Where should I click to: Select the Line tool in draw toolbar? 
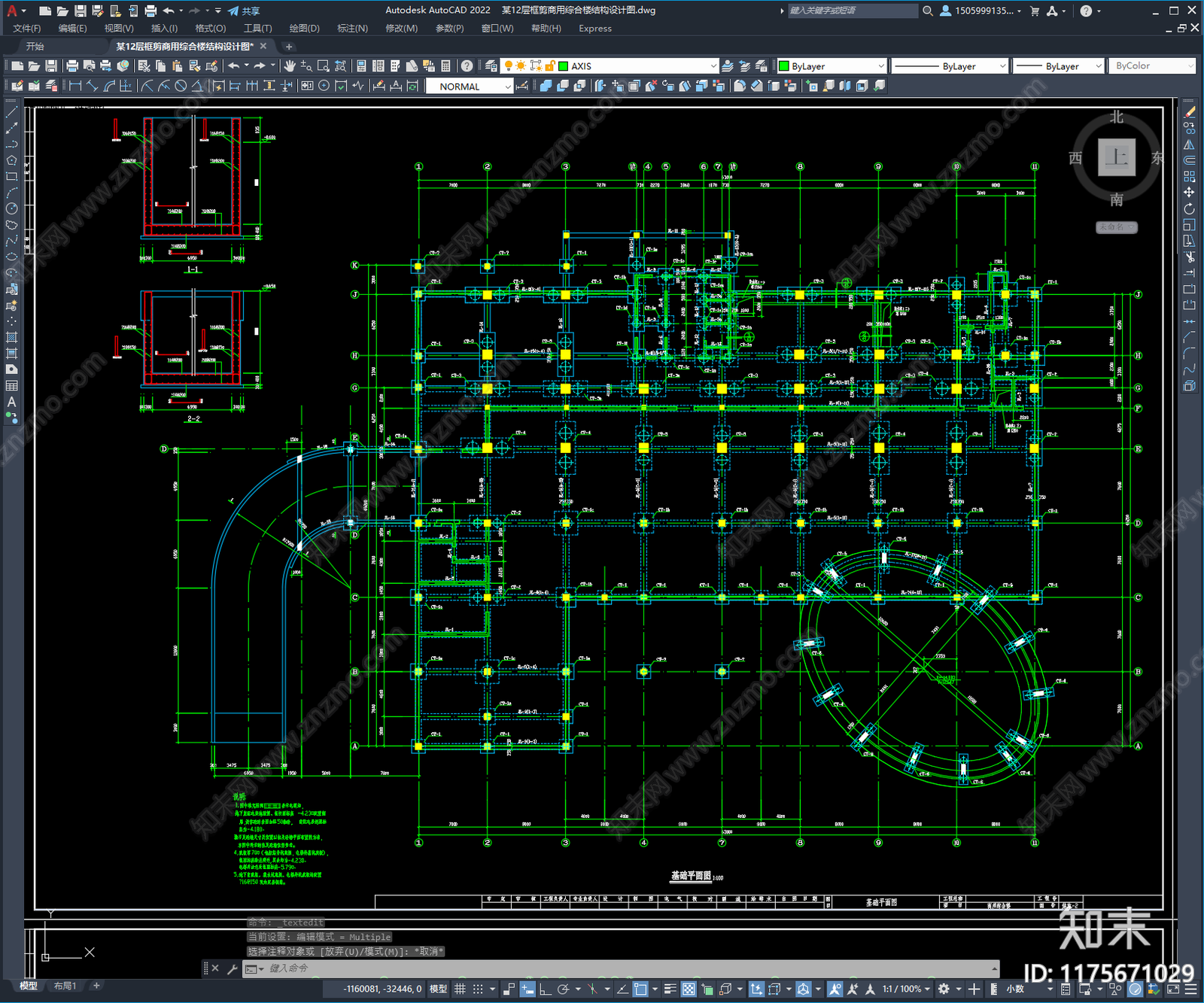(x=11, y=111)
